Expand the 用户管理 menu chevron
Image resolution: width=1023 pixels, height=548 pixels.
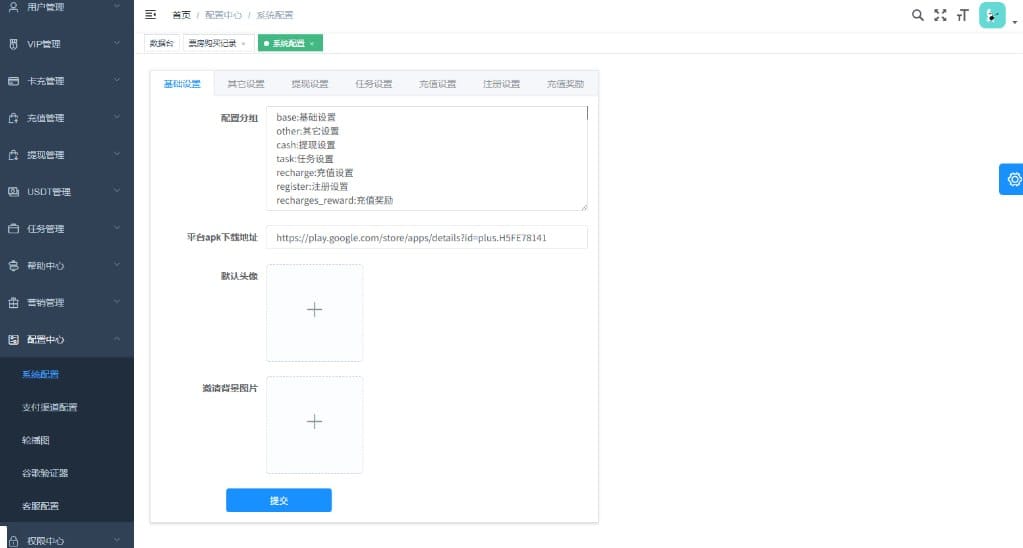[x=117, y=7]
